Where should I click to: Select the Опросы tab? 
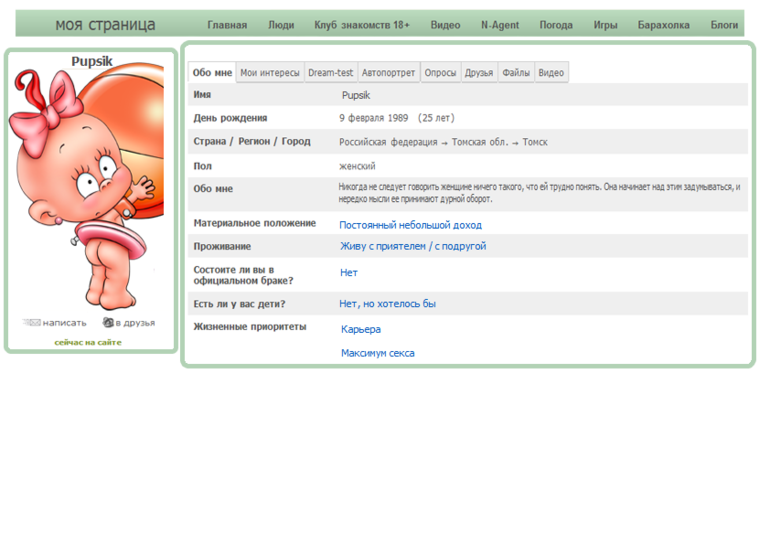[440, 73]
